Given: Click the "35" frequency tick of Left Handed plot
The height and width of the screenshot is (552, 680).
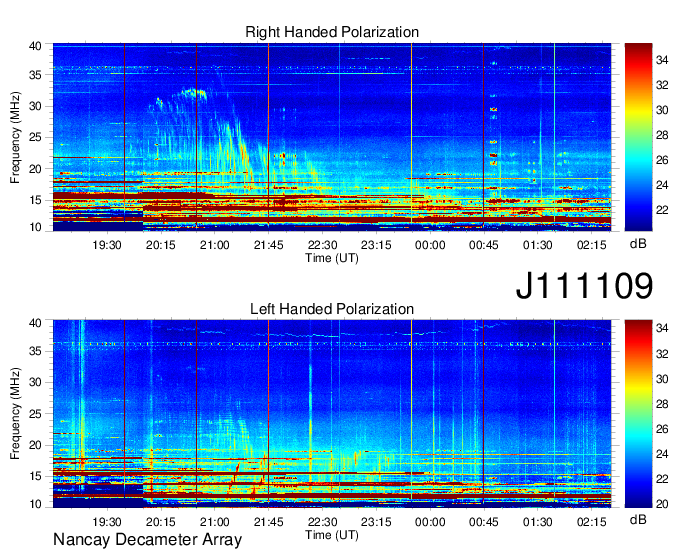Looking at the screenshot, I should click(35, 351).
